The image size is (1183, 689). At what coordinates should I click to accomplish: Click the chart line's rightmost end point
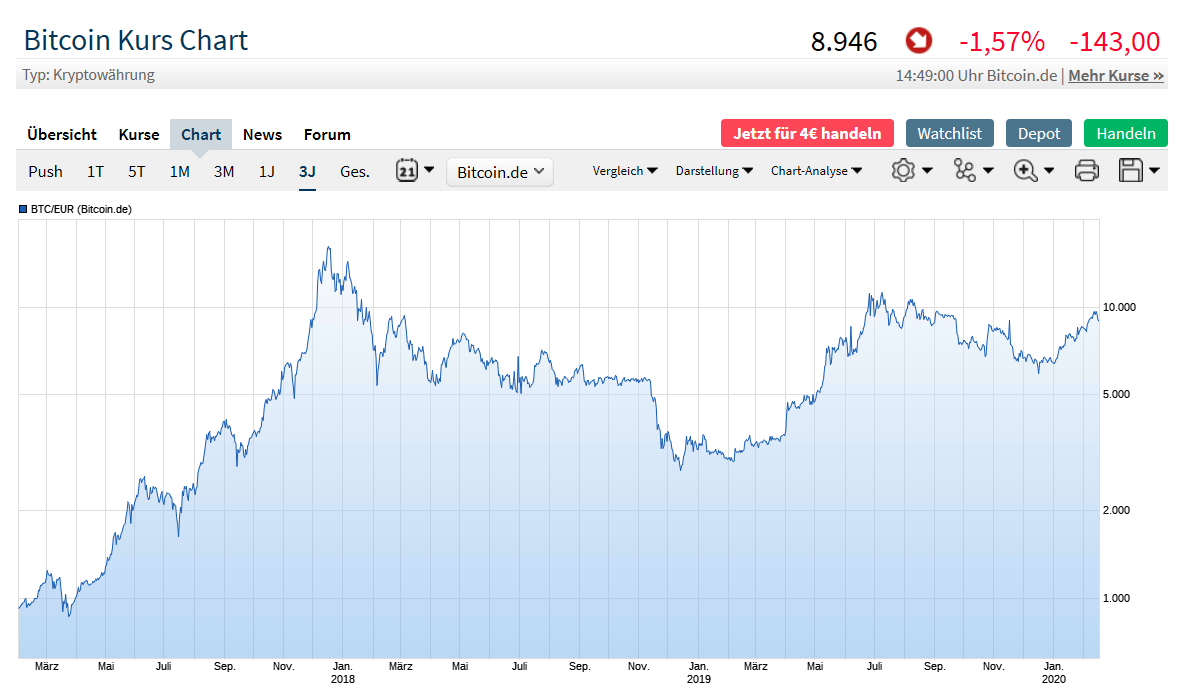pyautogui.click(x=1098, y=319)
